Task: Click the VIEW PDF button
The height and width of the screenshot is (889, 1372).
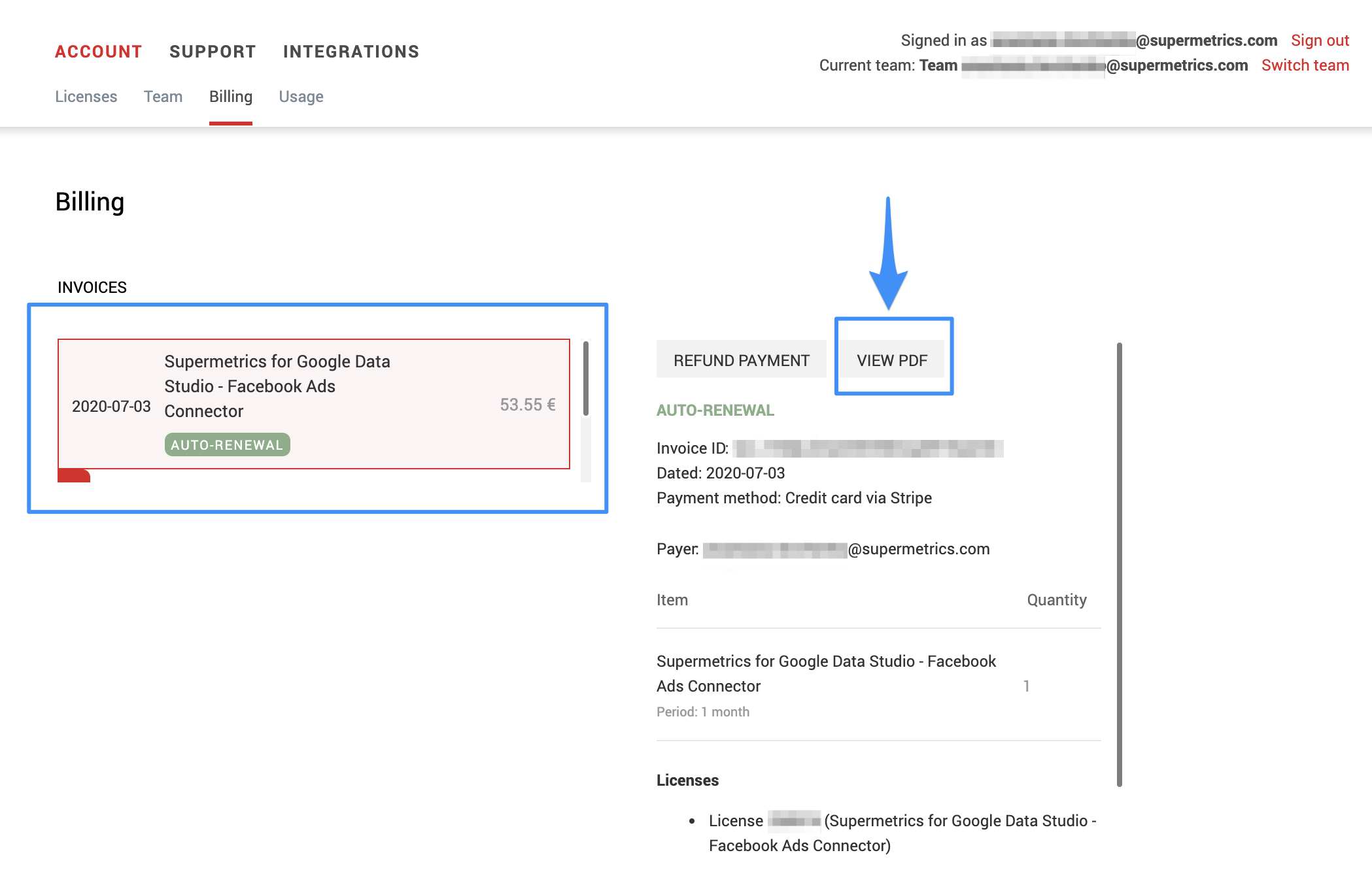Action: click(892, 360)
